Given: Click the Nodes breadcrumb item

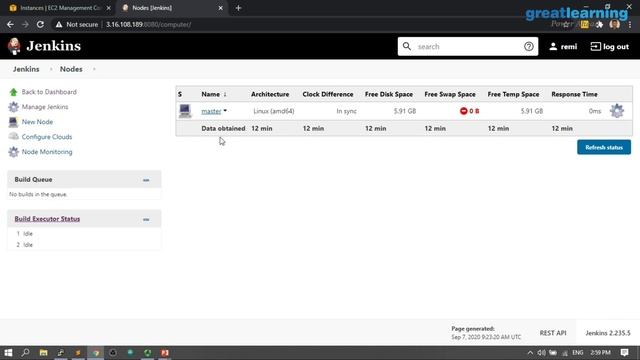Looking at the screenshot, I should [71, 69].
